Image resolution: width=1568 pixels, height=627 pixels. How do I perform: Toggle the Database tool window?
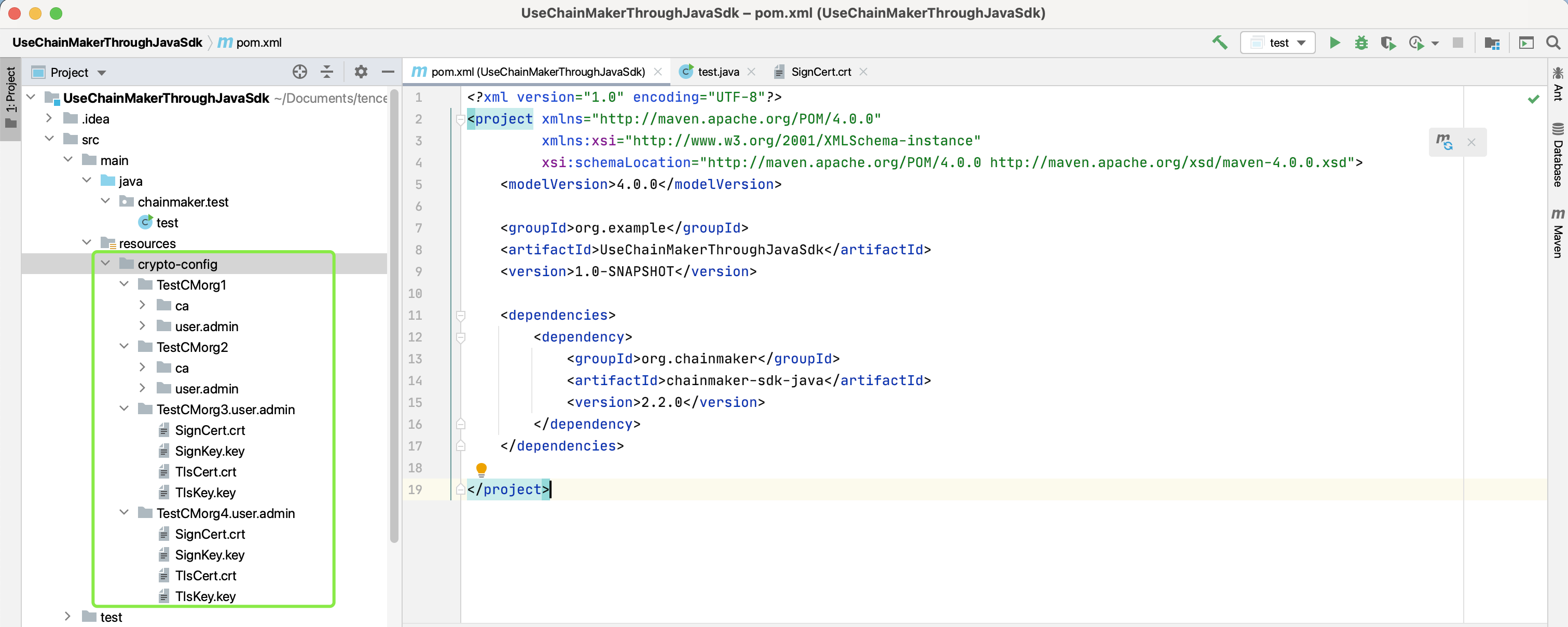pos(1558,155)
